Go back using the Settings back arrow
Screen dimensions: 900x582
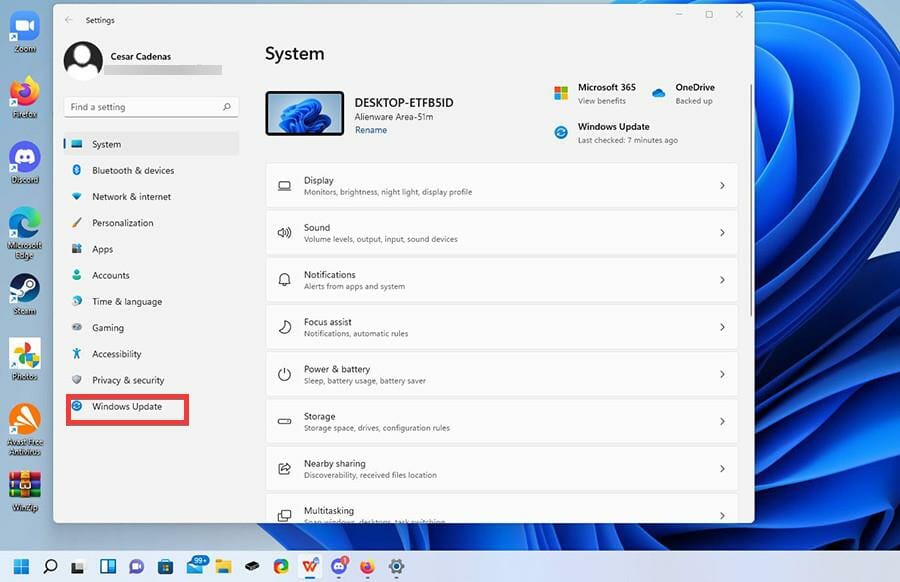(69, 20)
